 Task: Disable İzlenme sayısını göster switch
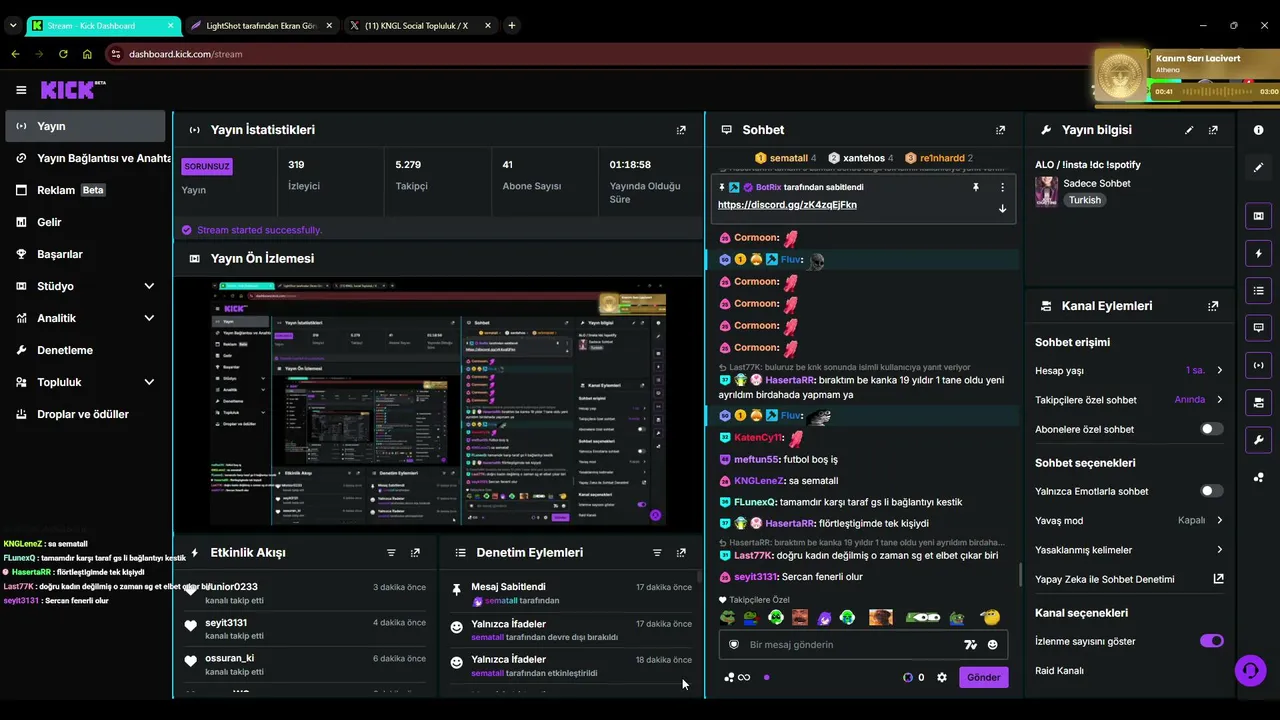click(1211, 641)
